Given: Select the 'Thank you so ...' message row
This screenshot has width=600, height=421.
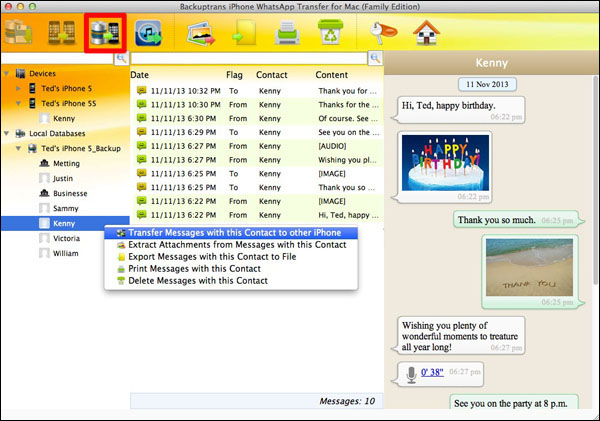Looking at the screenshot, I should coord(257,187).
